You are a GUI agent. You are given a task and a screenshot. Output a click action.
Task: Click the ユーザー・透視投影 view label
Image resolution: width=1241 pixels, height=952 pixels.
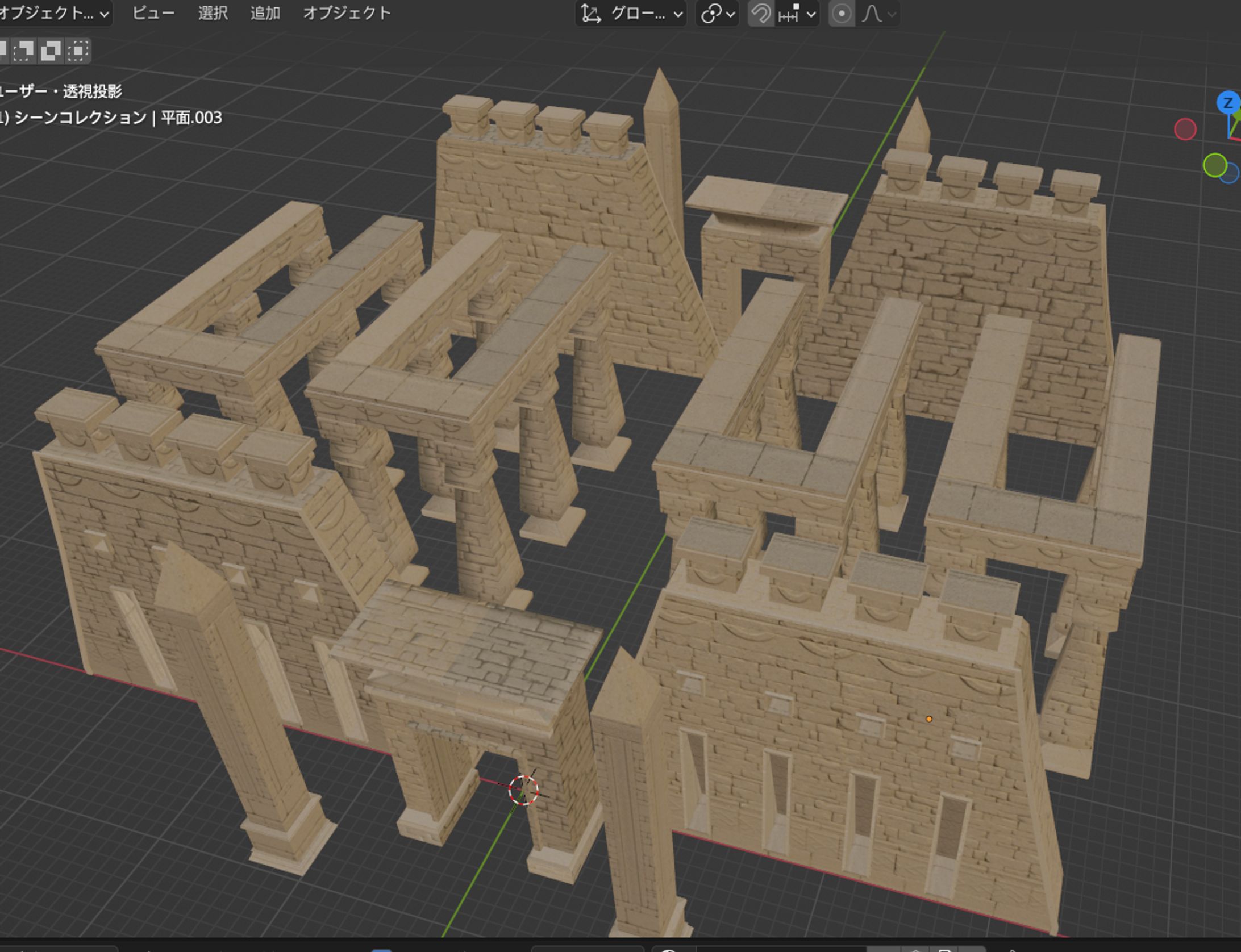click(61, 91)
